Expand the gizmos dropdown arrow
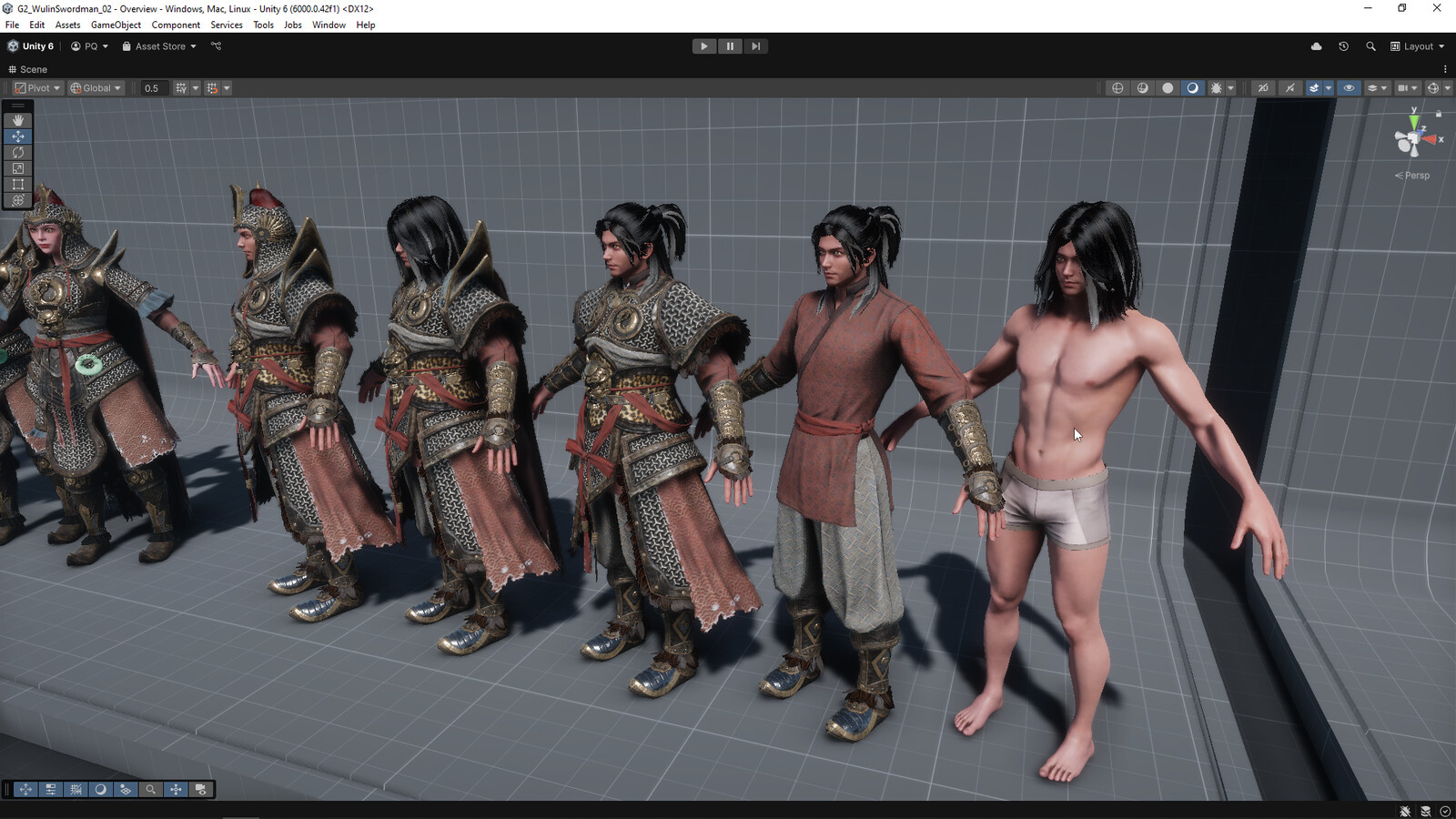Image resolution: width=1456 pixels, height=819 pixels. (1446, 88)
